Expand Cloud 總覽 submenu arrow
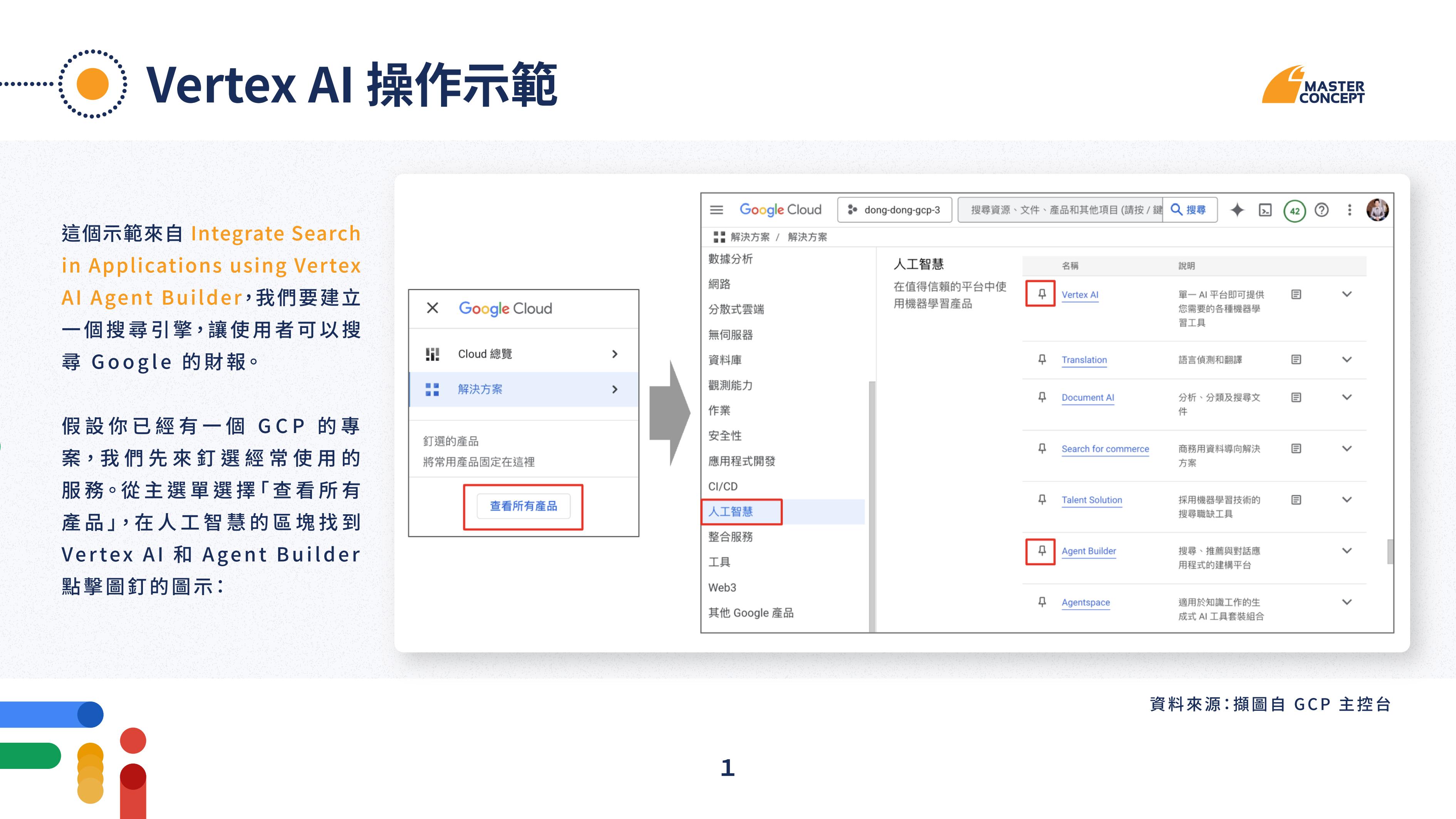The height and width of the screenshot is (819, 1456). click(x=615, y=354)
